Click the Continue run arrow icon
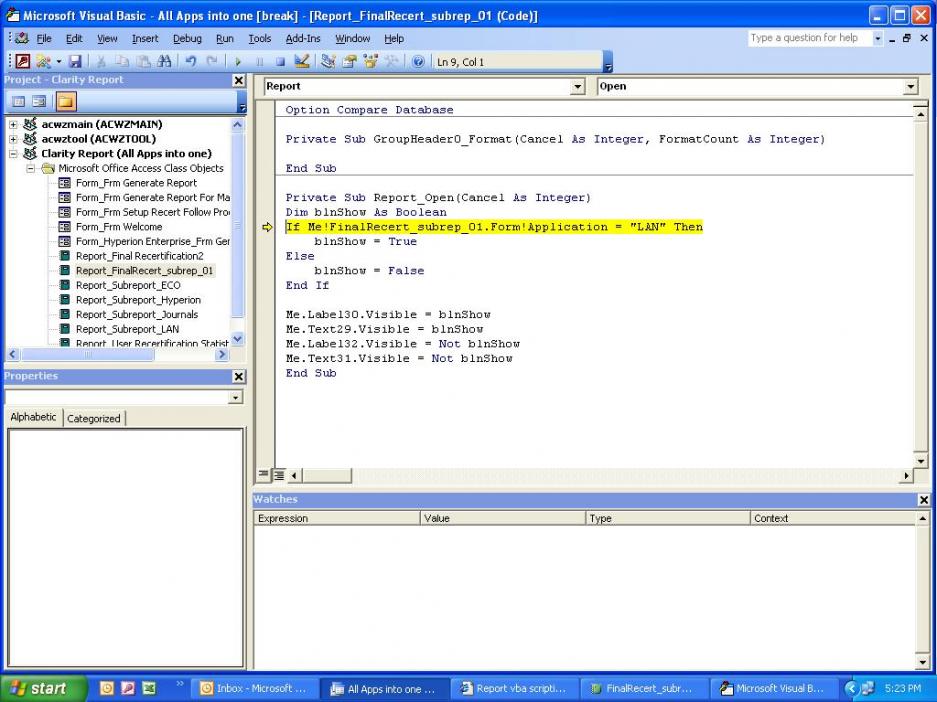Image resolution: width=937 pixels, height=702 pixels. click(239, 62)
